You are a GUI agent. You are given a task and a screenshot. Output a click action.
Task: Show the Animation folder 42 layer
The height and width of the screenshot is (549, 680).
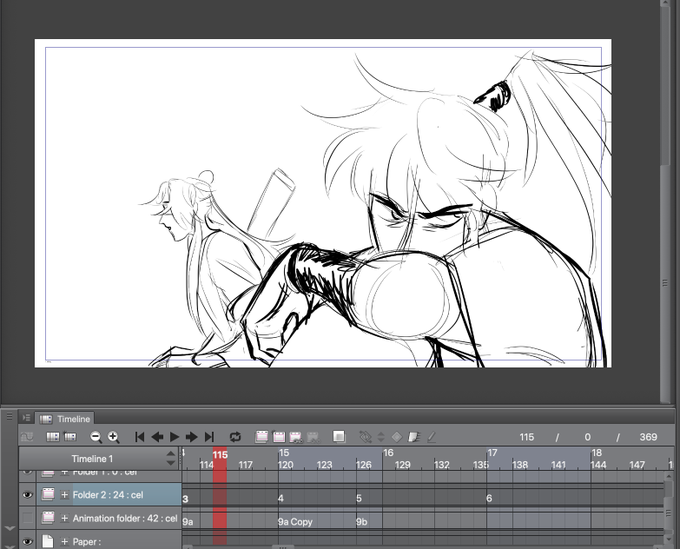point(27,518)
